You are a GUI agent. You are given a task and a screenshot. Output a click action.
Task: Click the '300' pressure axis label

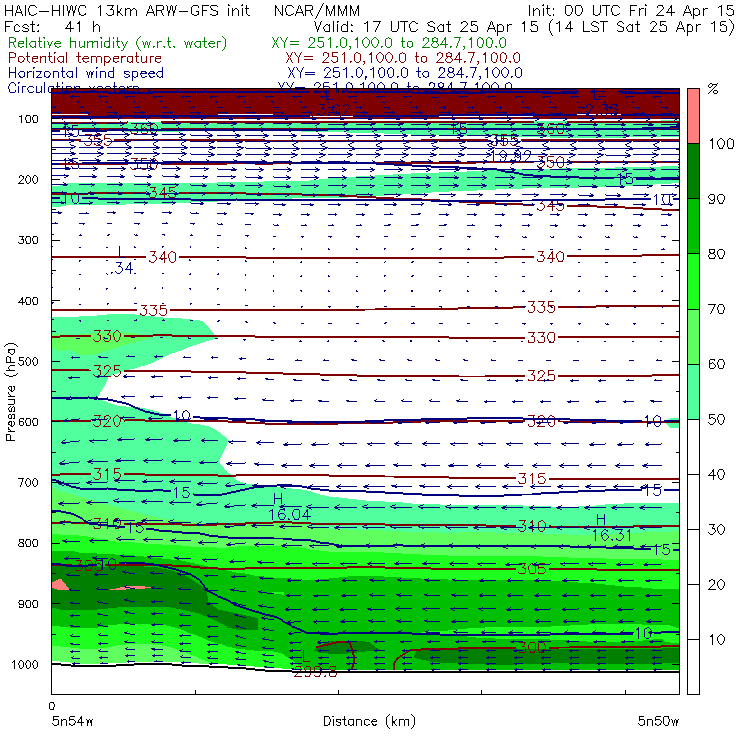28,240
